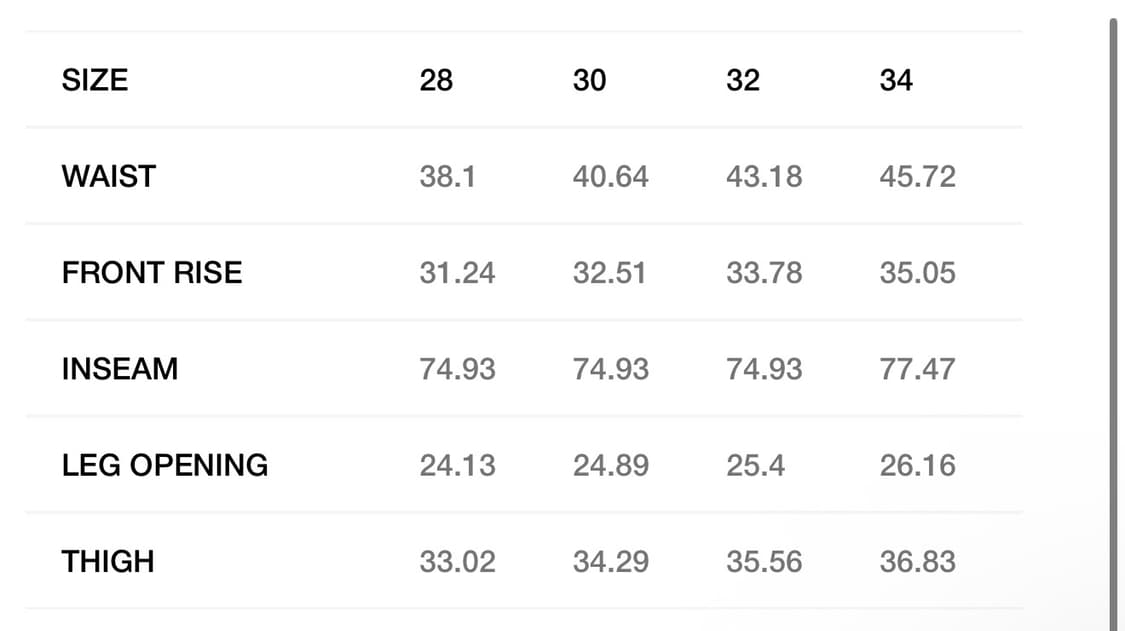Click the vertical scrollbar on the right

coord(1114,320)
